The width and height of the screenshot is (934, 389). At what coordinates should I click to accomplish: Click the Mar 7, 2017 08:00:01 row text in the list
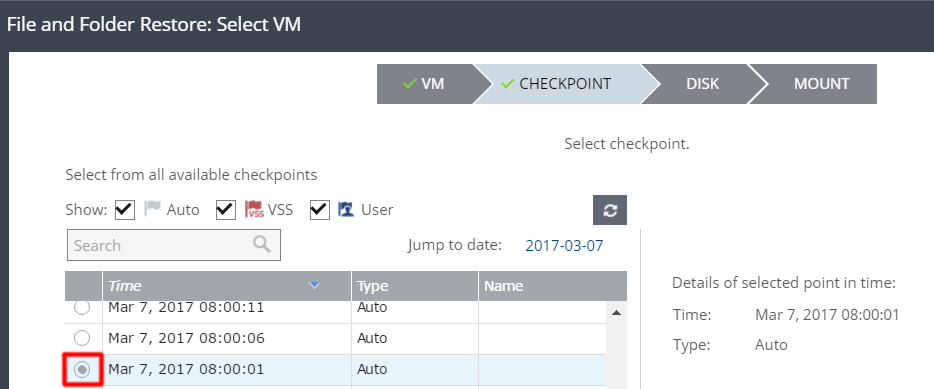pyautogui.click(x=186, y=369)
